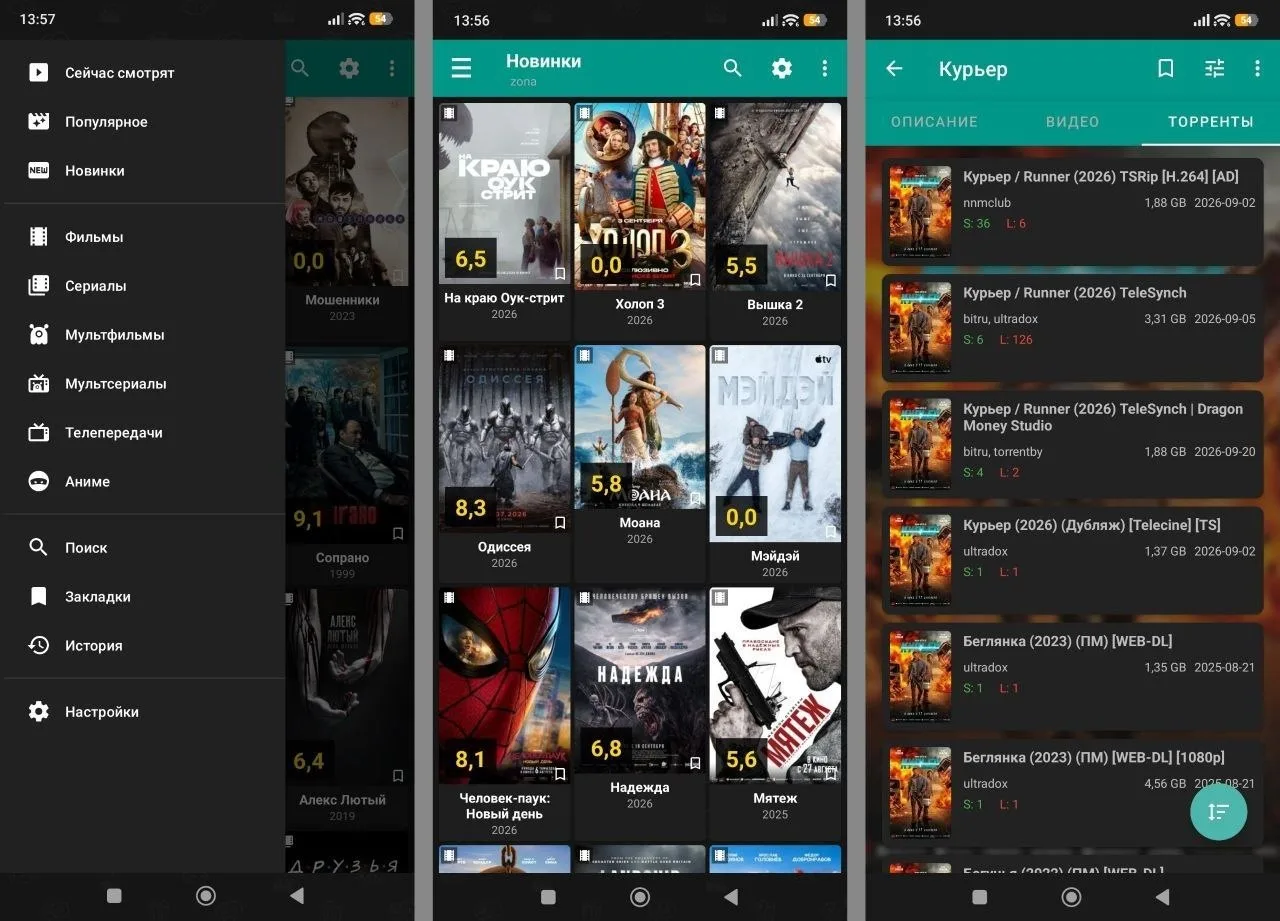Tap the История clock icon in drawer
Screen dimensions: 1280x921
38,645
